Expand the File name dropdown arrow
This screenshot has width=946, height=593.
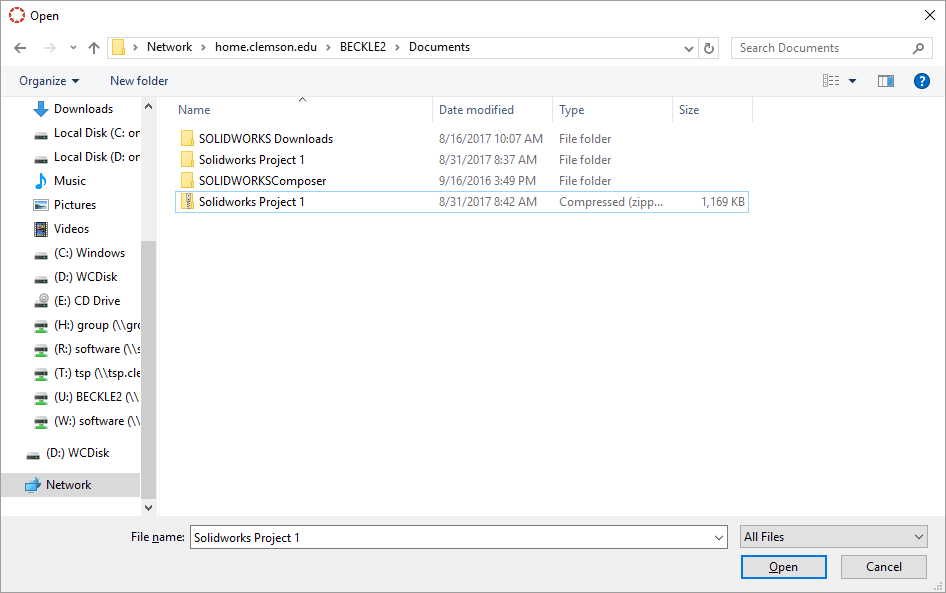pos(719,538)
